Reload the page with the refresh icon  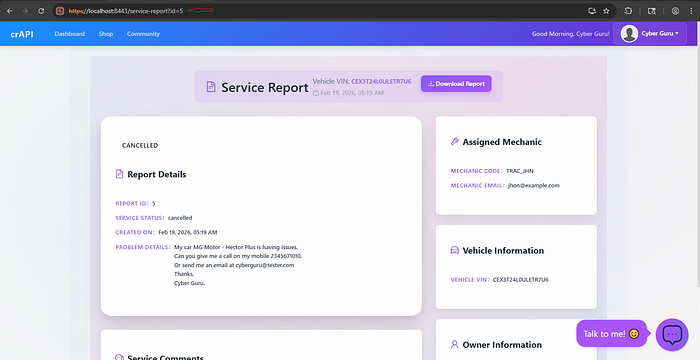coord(41,11)
